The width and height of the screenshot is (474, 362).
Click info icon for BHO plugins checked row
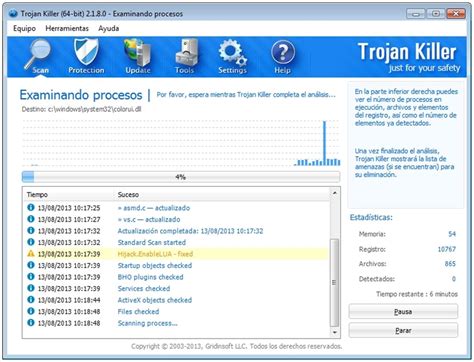point(31,277)
